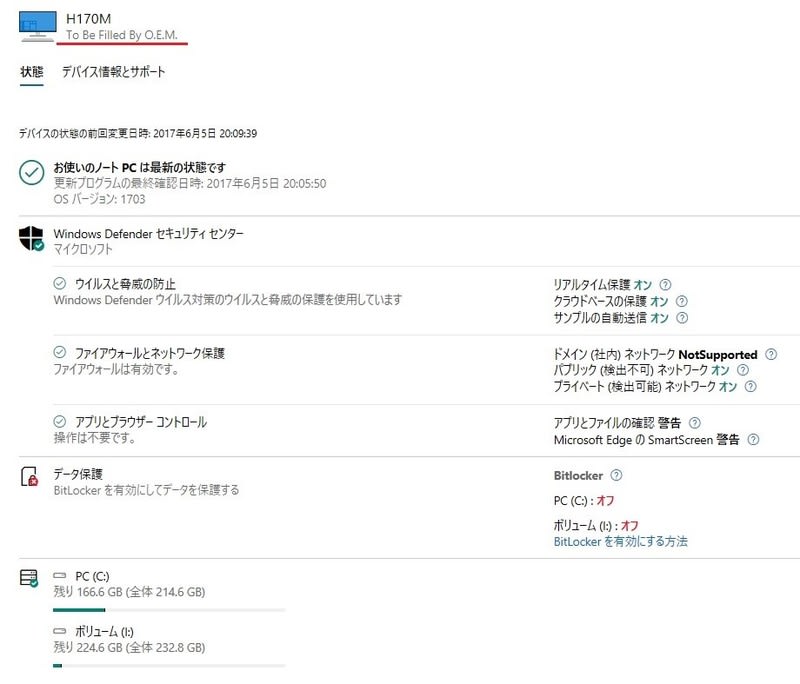Click the check icon beside アプリとブラウザー コントロール
The width and height of the screenshot is (800, 684).
(60, 421)
